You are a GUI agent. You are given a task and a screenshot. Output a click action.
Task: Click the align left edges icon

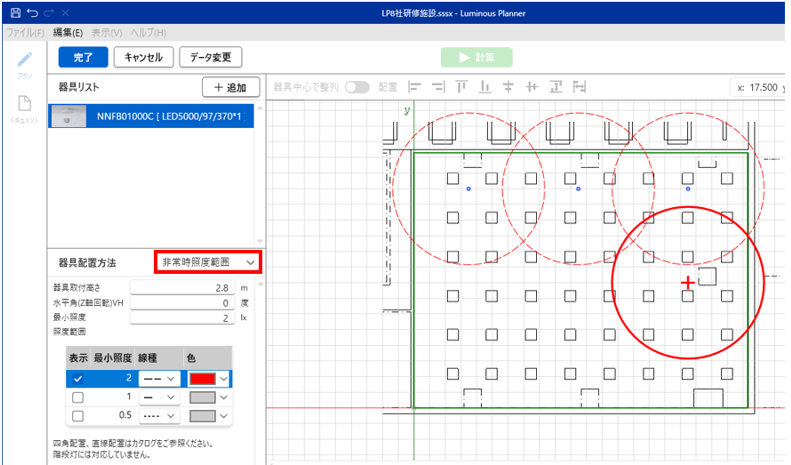tap(414, 87)
